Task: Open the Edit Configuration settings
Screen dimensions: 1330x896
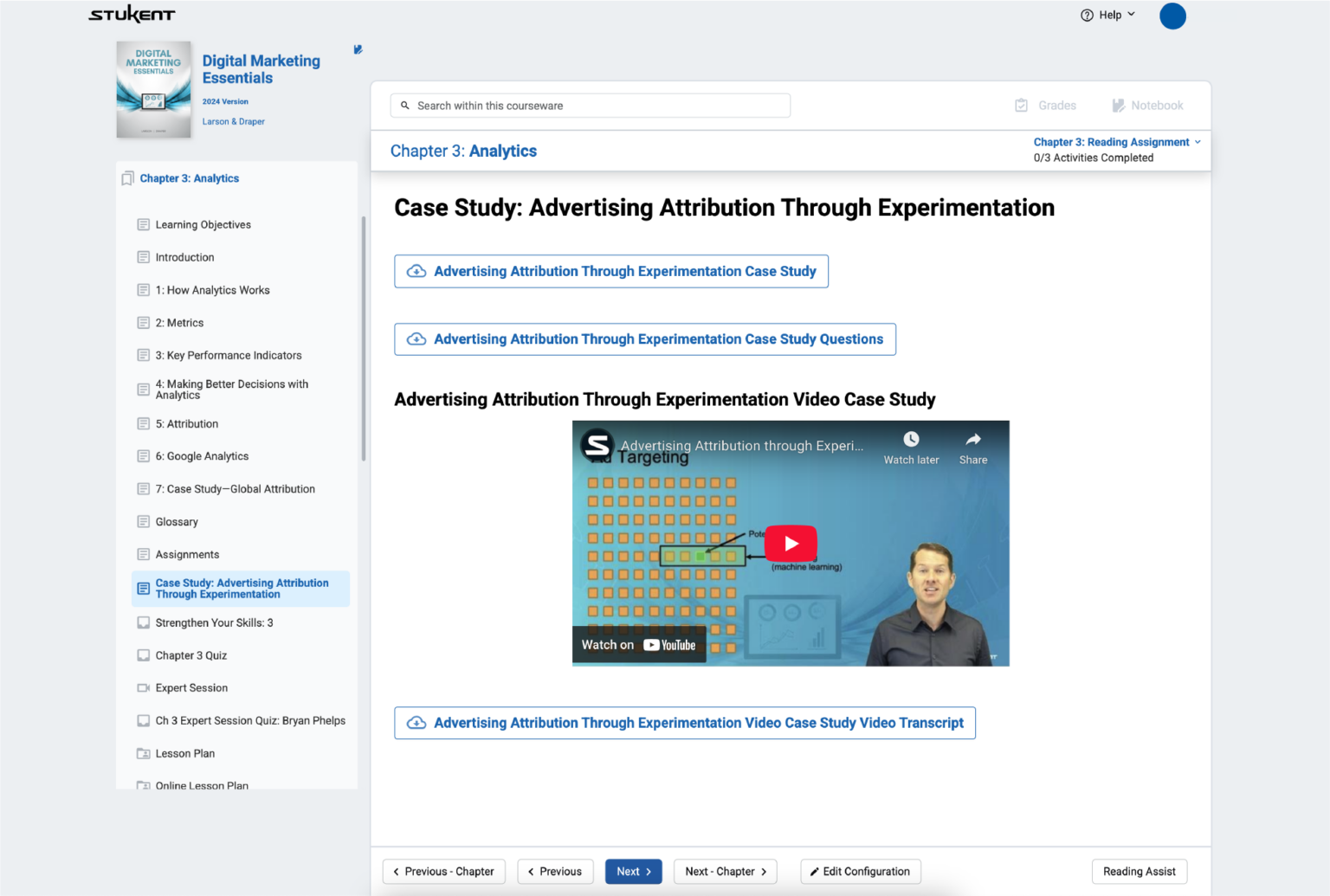Action: [x=860, y=871]
